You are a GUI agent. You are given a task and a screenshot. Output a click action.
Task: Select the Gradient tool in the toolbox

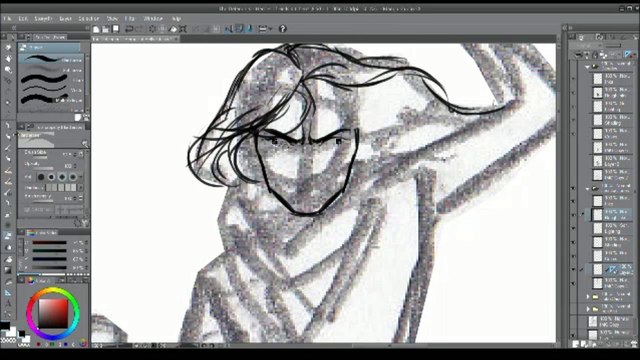[x=8, y=270]
